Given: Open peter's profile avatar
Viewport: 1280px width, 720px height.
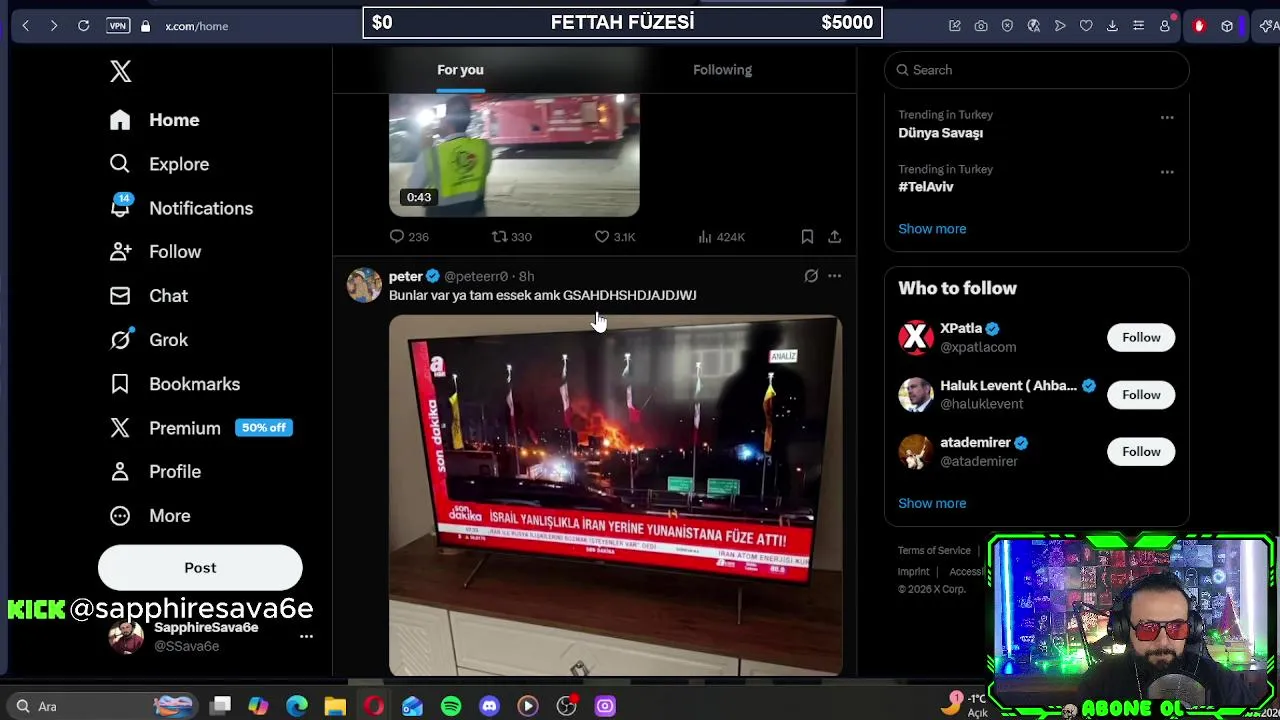Looking at the screenshot, I should tap(364, 285).
